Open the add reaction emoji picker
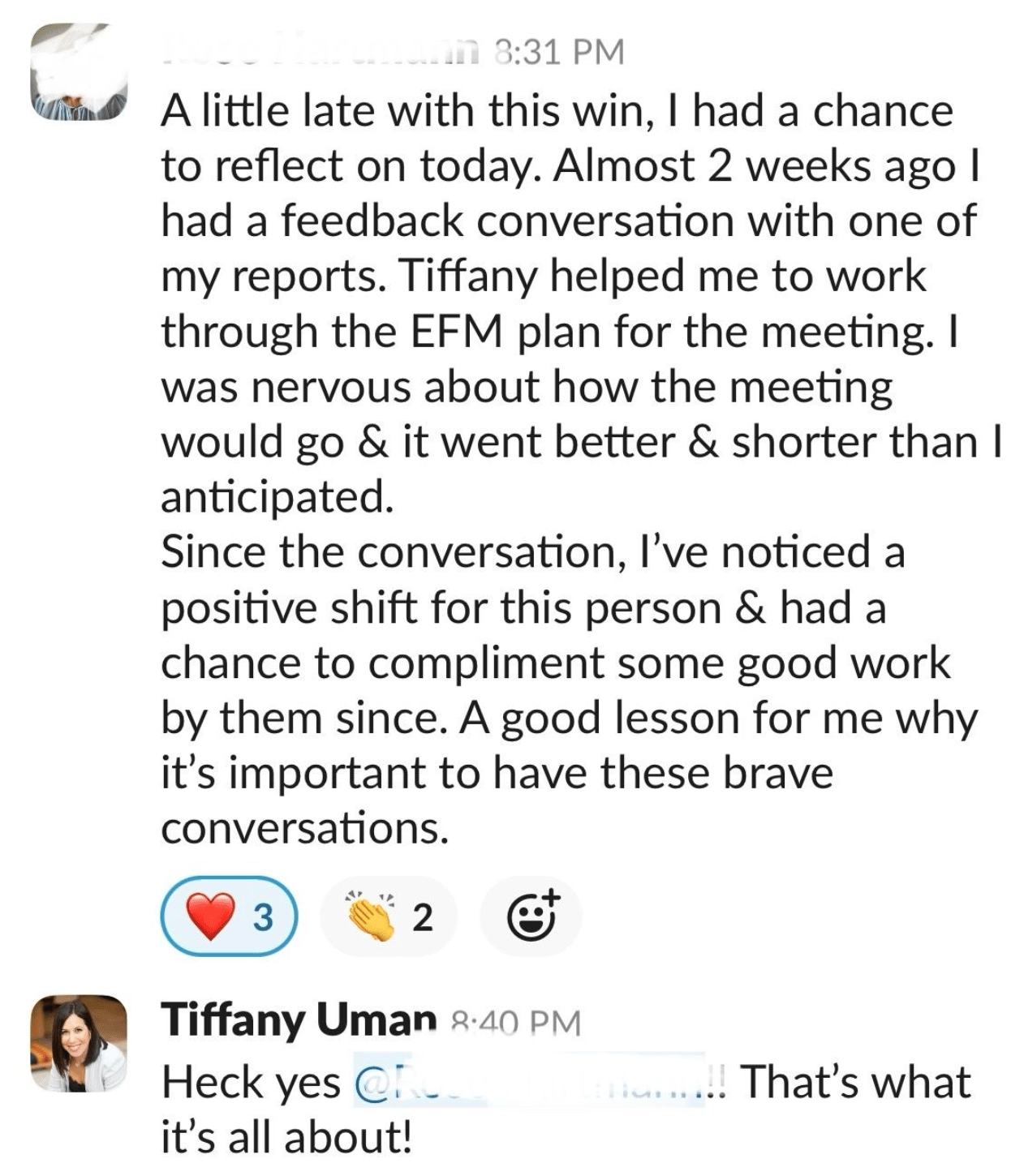 tap(531, 916)
